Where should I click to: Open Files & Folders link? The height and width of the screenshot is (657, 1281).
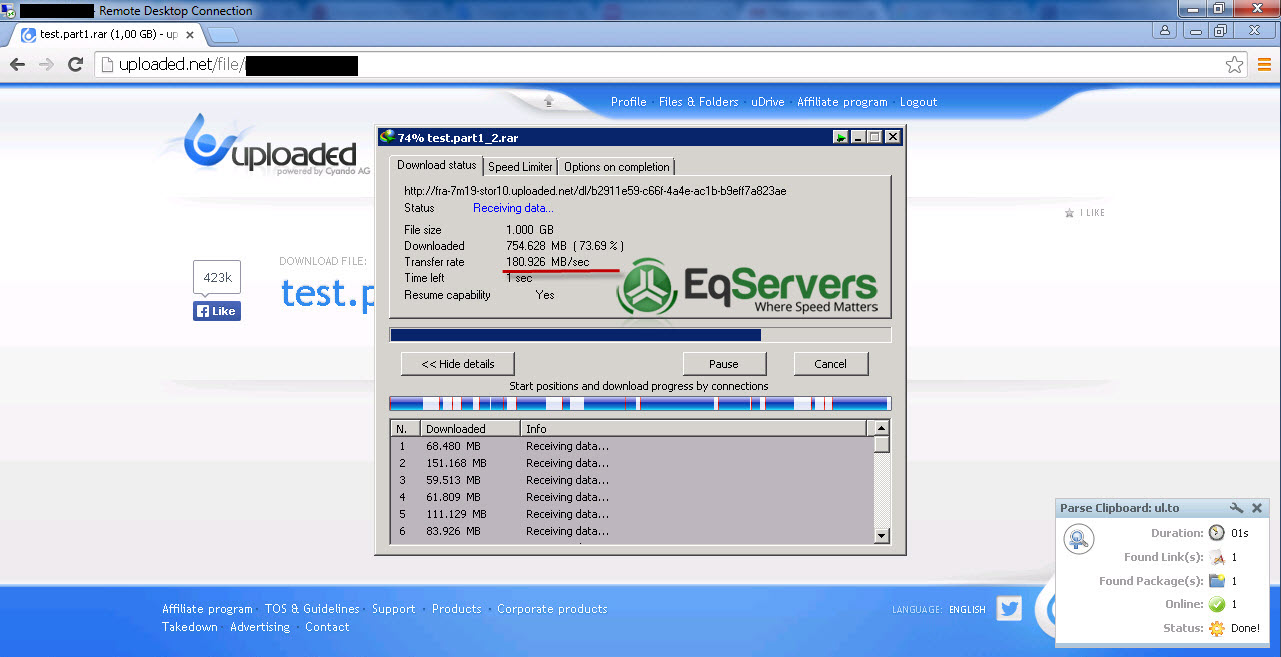(x=698, y=102)
